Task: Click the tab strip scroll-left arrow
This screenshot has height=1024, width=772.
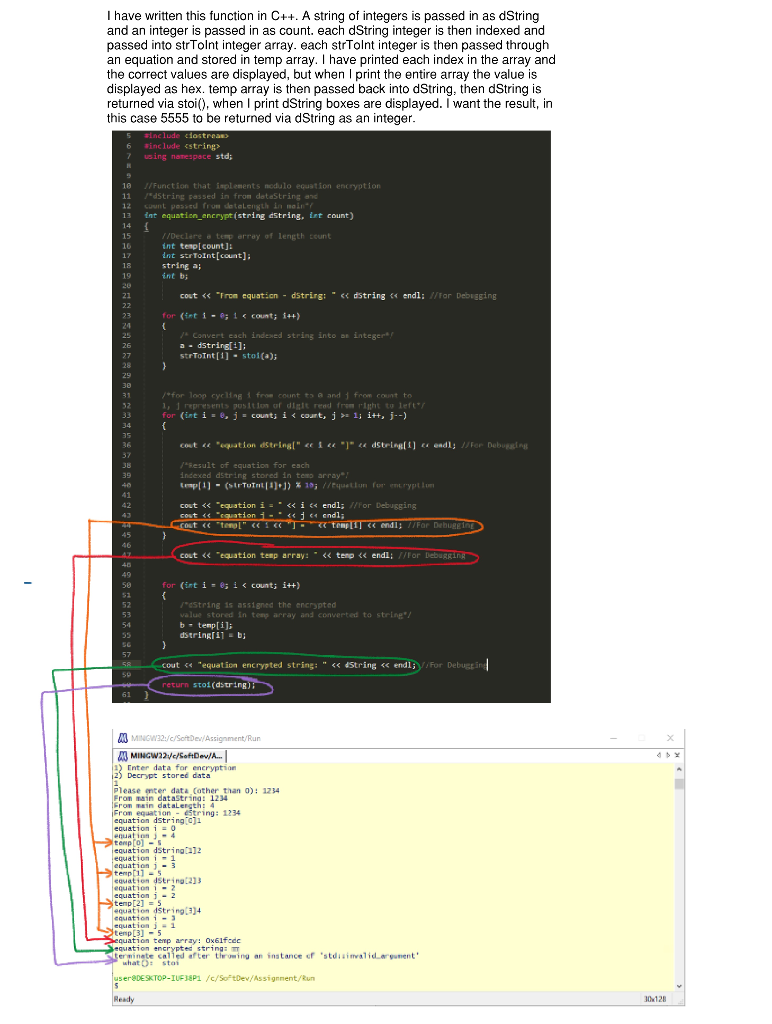Action: pyautogui.click(x=659, y=756)
